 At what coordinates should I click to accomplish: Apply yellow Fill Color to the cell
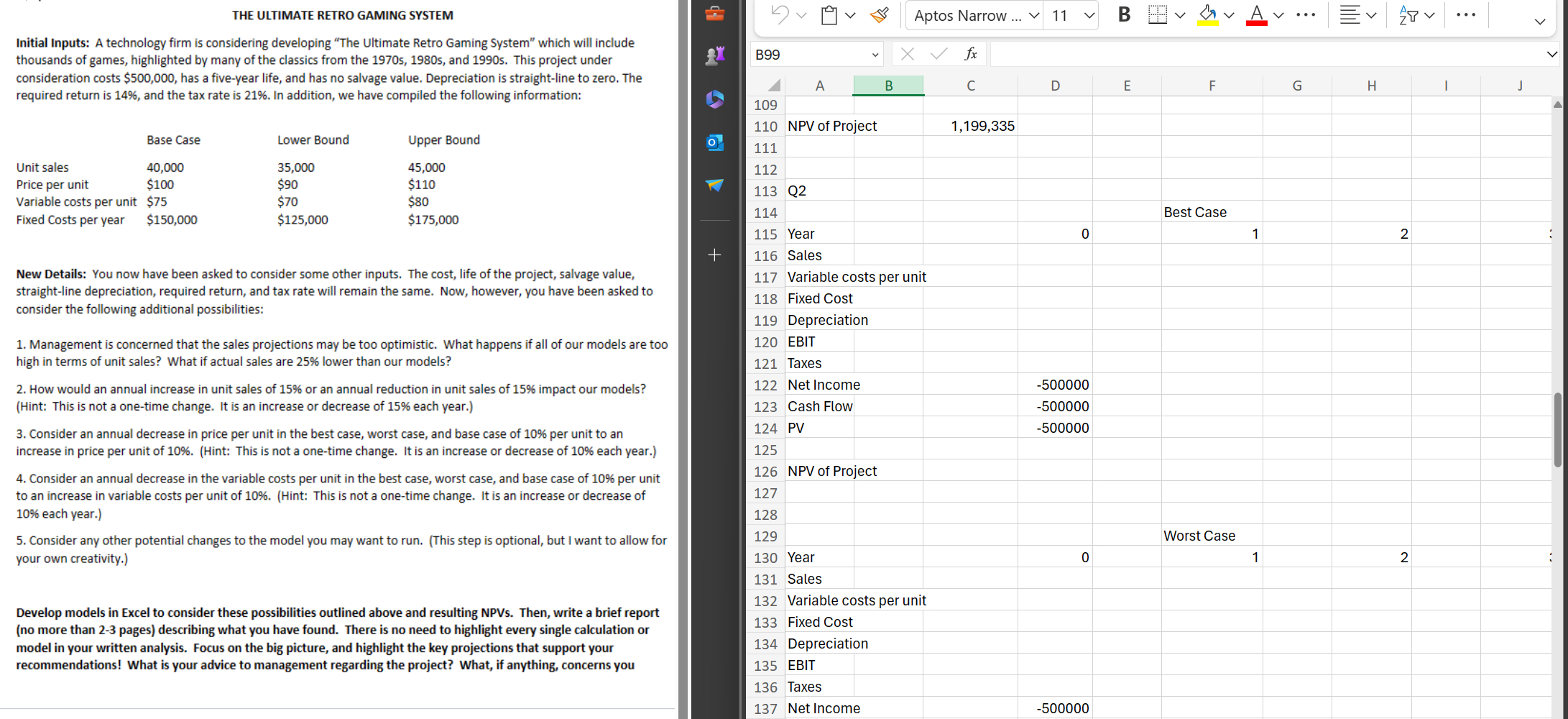coord(1206,15)
